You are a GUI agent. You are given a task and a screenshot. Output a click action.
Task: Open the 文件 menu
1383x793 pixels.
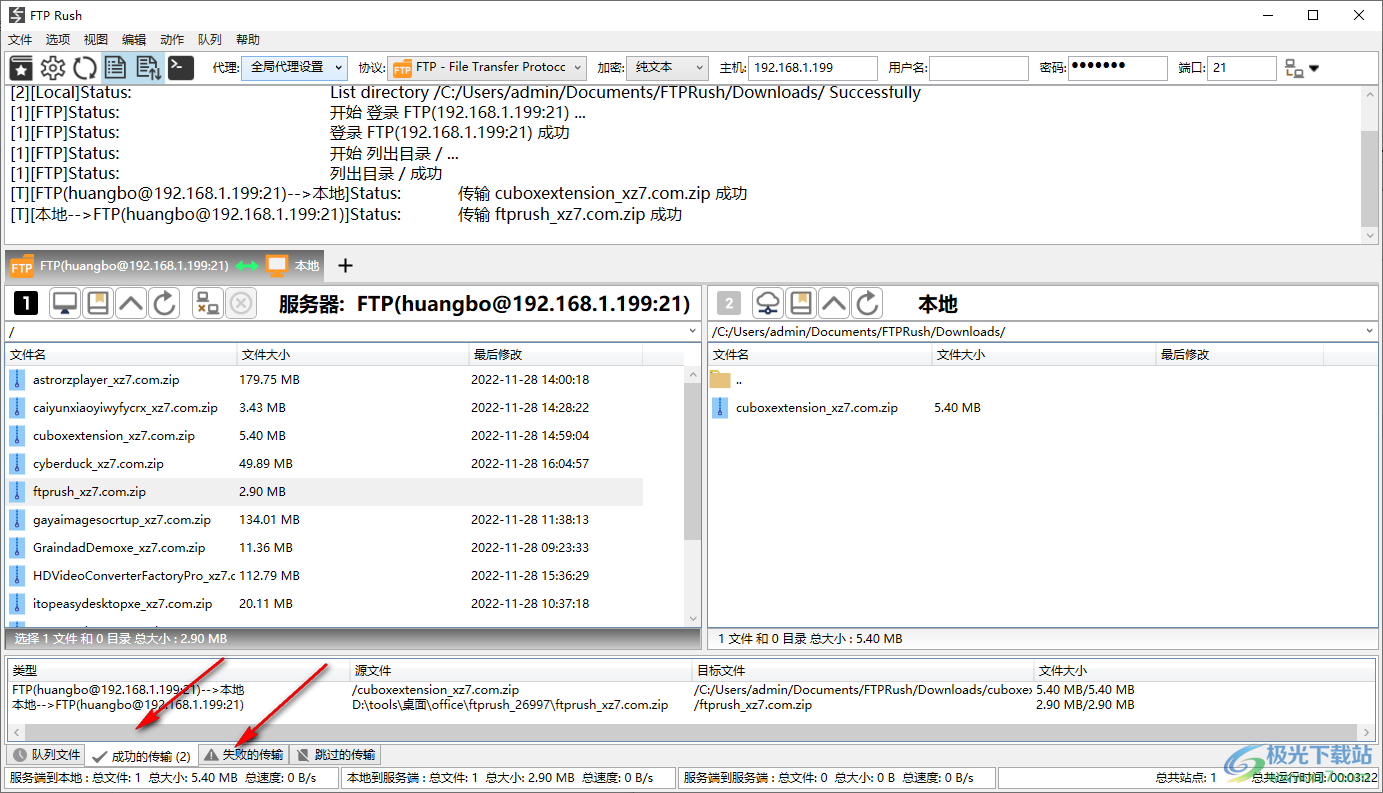20,40
